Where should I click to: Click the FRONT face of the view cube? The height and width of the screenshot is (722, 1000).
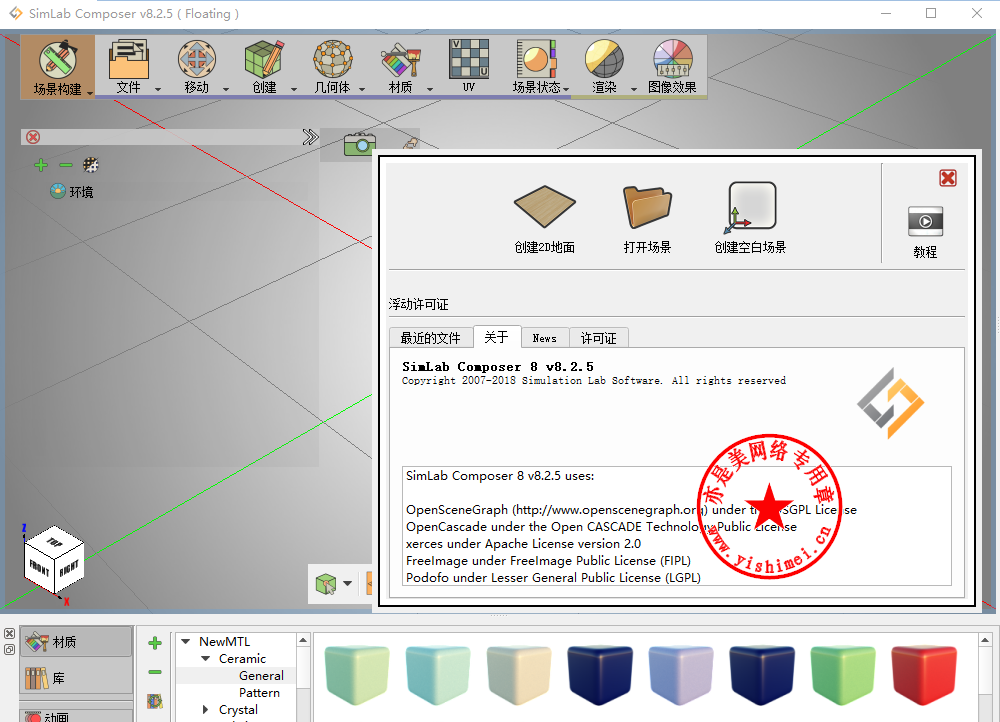(38, 566)
